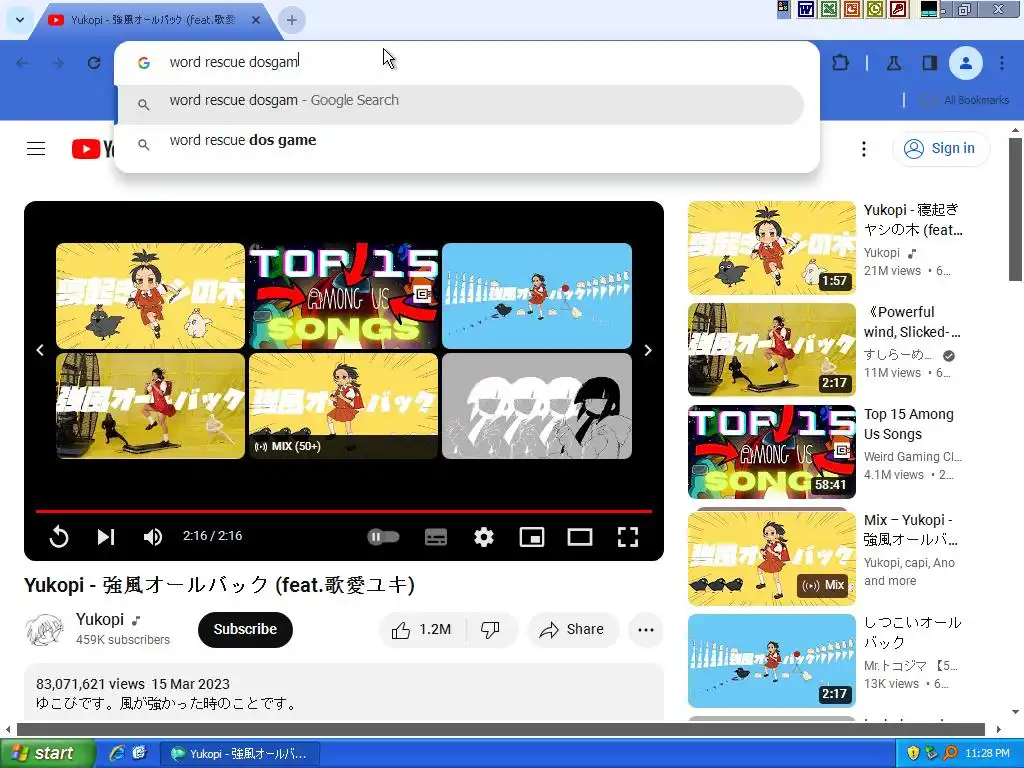This screenshot has height=768, width=1024.
Task: Open the security shield tray icon
Action: [x=913, y=754]
